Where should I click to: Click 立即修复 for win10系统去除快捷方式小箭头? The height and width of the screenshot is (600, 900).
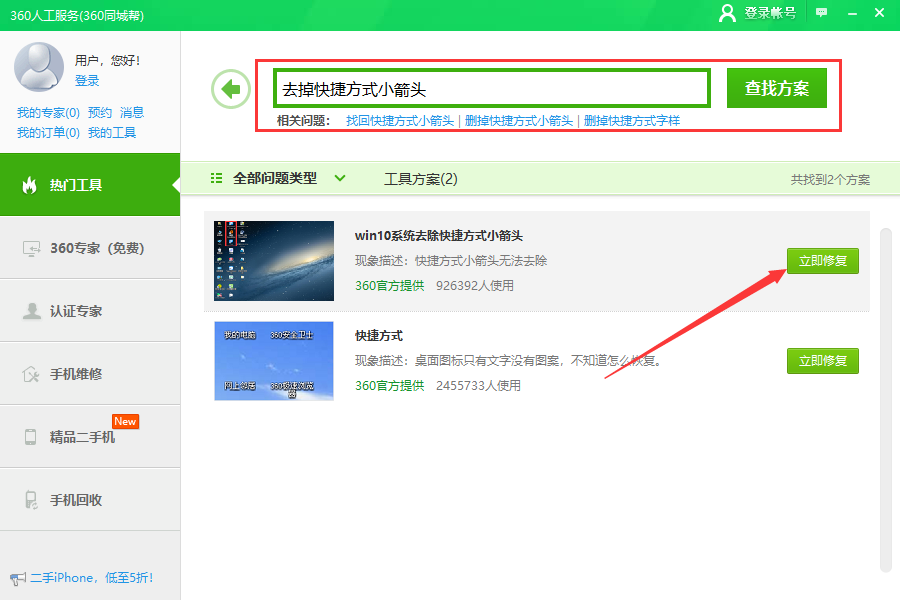coord(822,261)
